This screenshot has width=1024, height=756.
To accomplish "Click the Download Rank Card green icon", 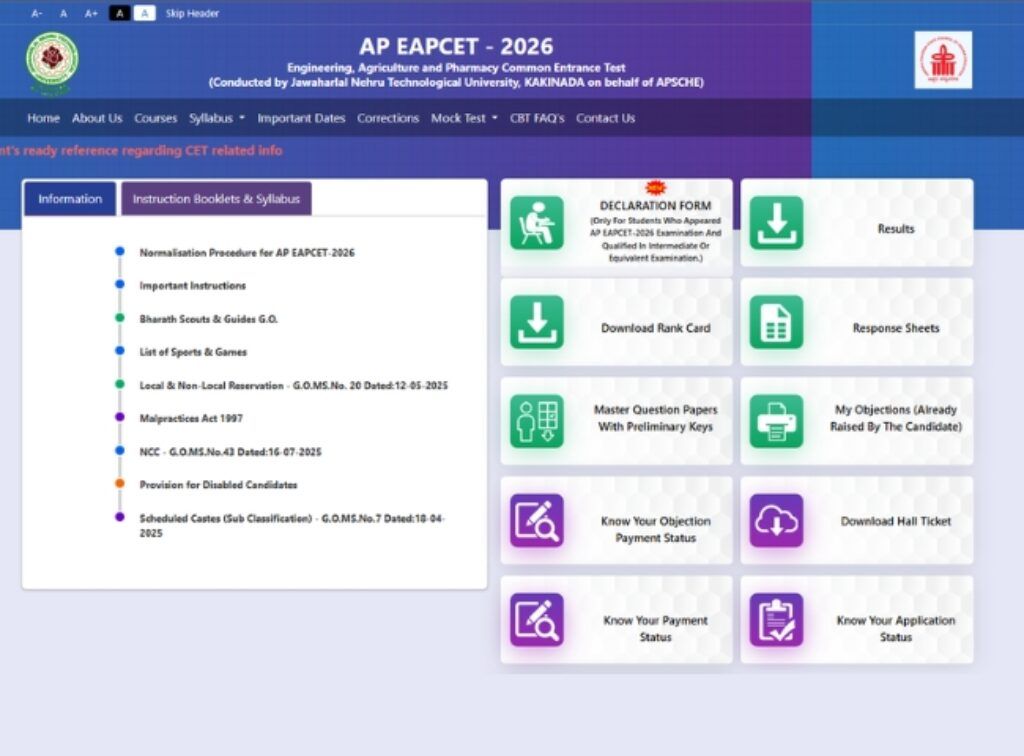I will click(536, 322).
